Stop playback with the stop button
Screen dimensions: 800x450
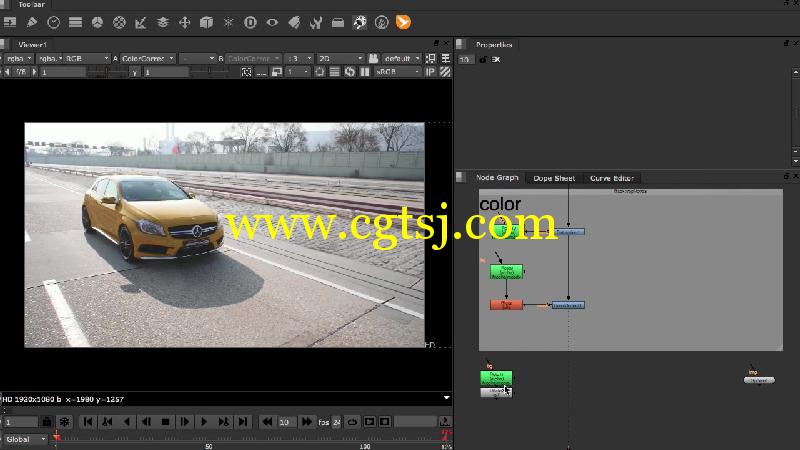(x=165, y=422)
